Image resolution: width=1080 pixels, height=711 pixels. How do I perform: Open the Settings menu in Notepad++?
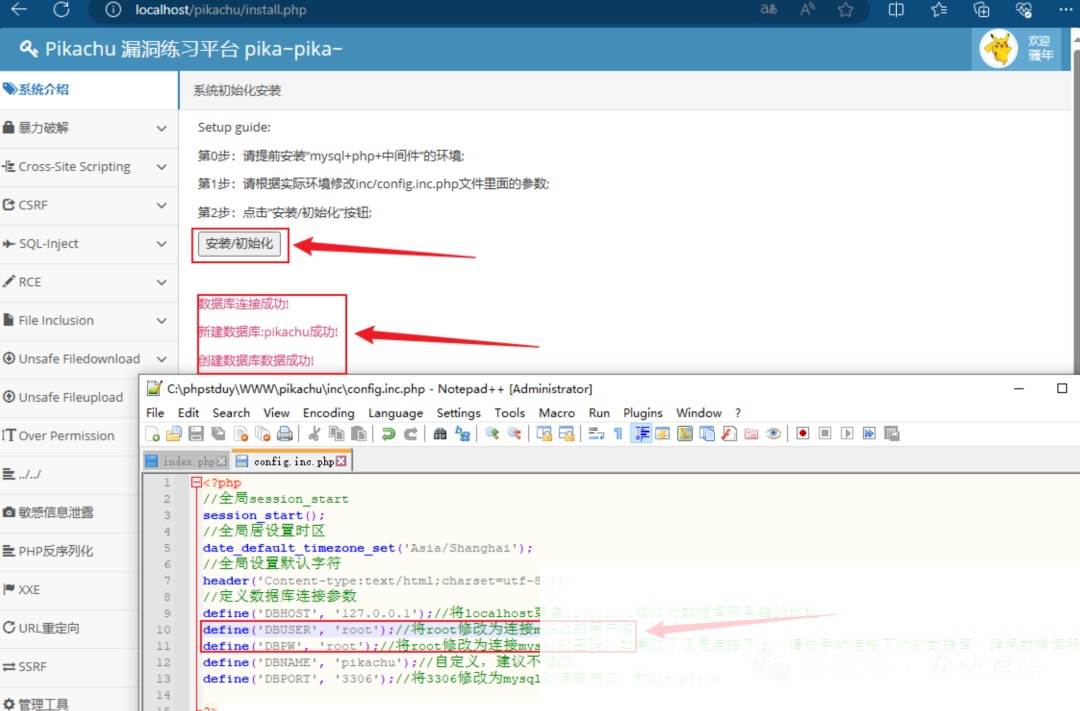458,413
